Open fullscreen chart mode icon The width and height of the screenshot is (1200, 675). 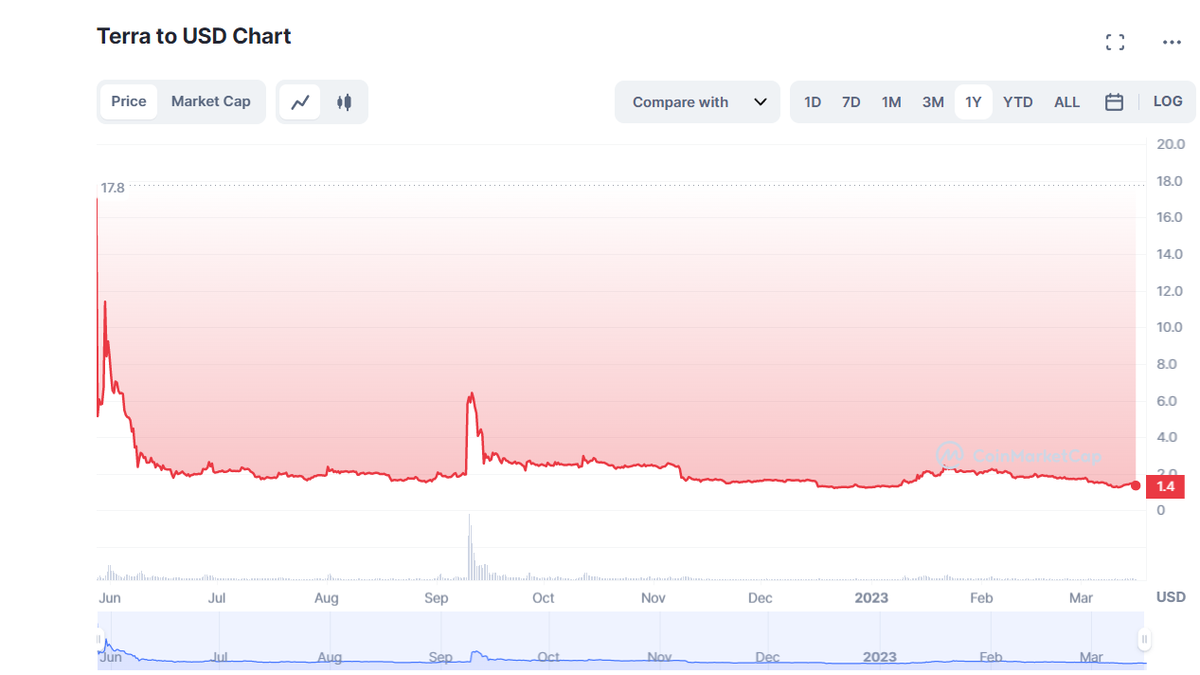[1115, 42]
